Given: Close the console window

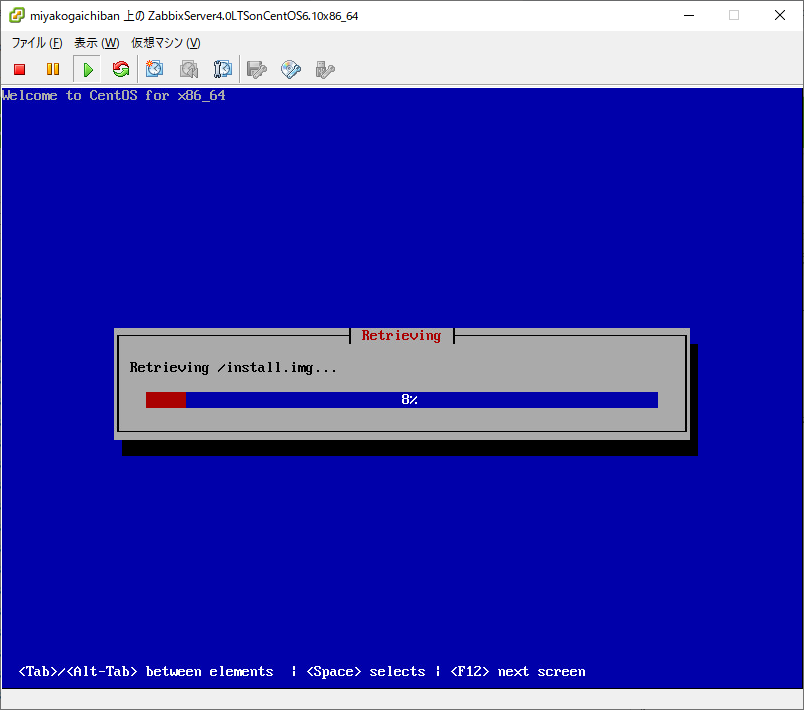Looking at the screenshot, I should (780, 15).
